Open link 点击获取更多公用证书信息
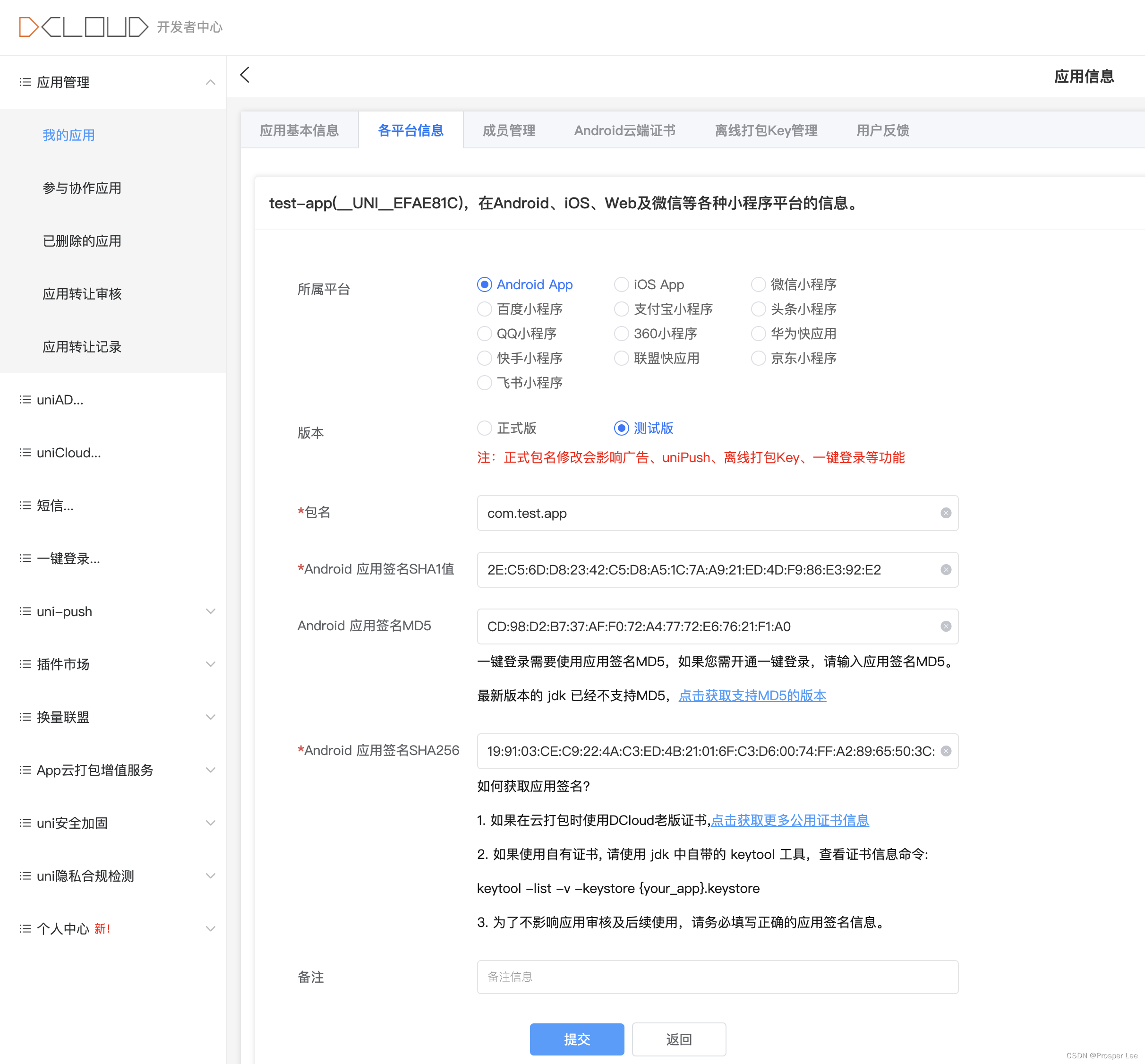1145x1064 pixels. (790, 821)
